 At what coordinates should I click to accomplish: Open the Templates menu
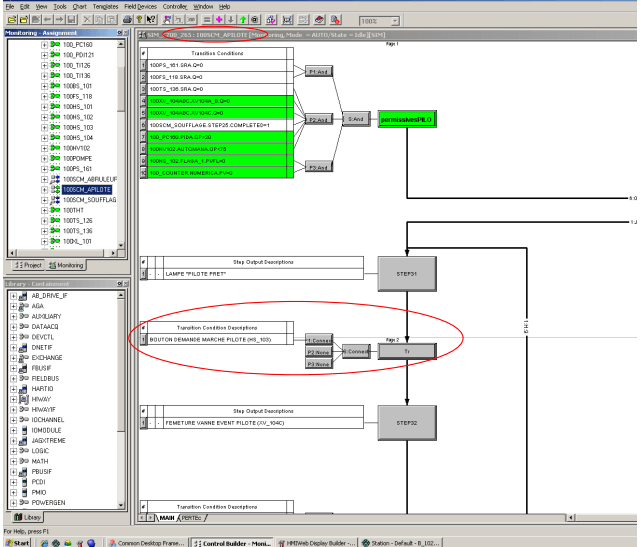pyautogui.click(x=105, y=7)
